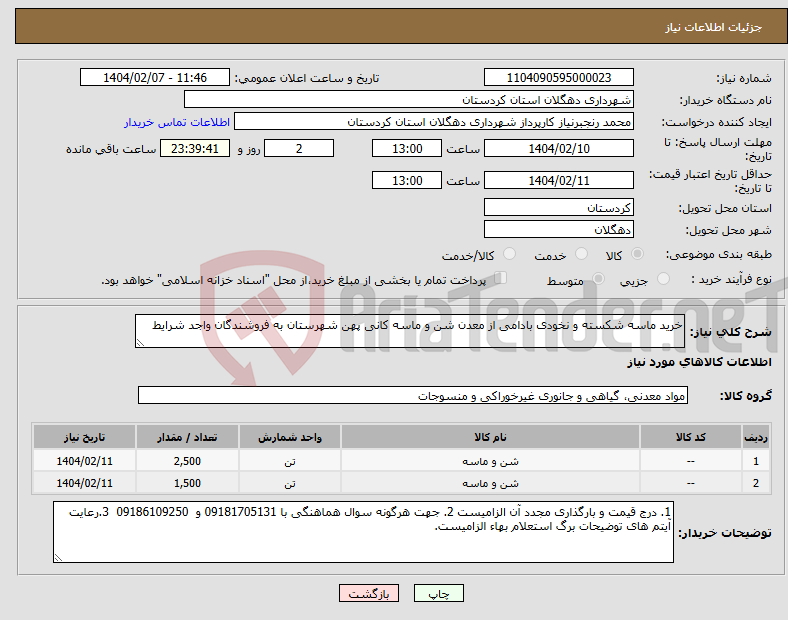Viewport: 788px width, 620px height.
Task: Click the شماره نیاز field 1104090595000023
Action: [558, 77]
